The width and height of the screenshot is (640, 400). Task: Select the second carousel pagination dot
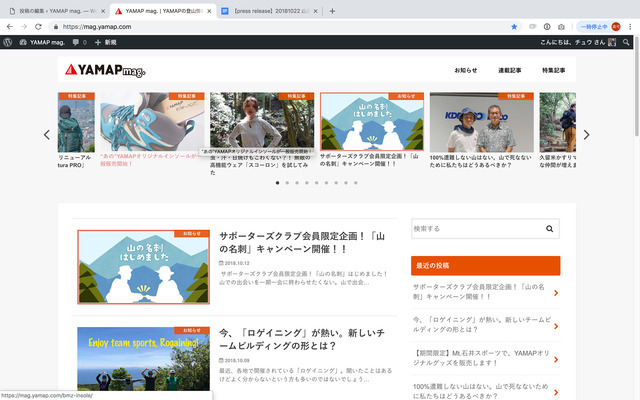(x=287, y=183)
